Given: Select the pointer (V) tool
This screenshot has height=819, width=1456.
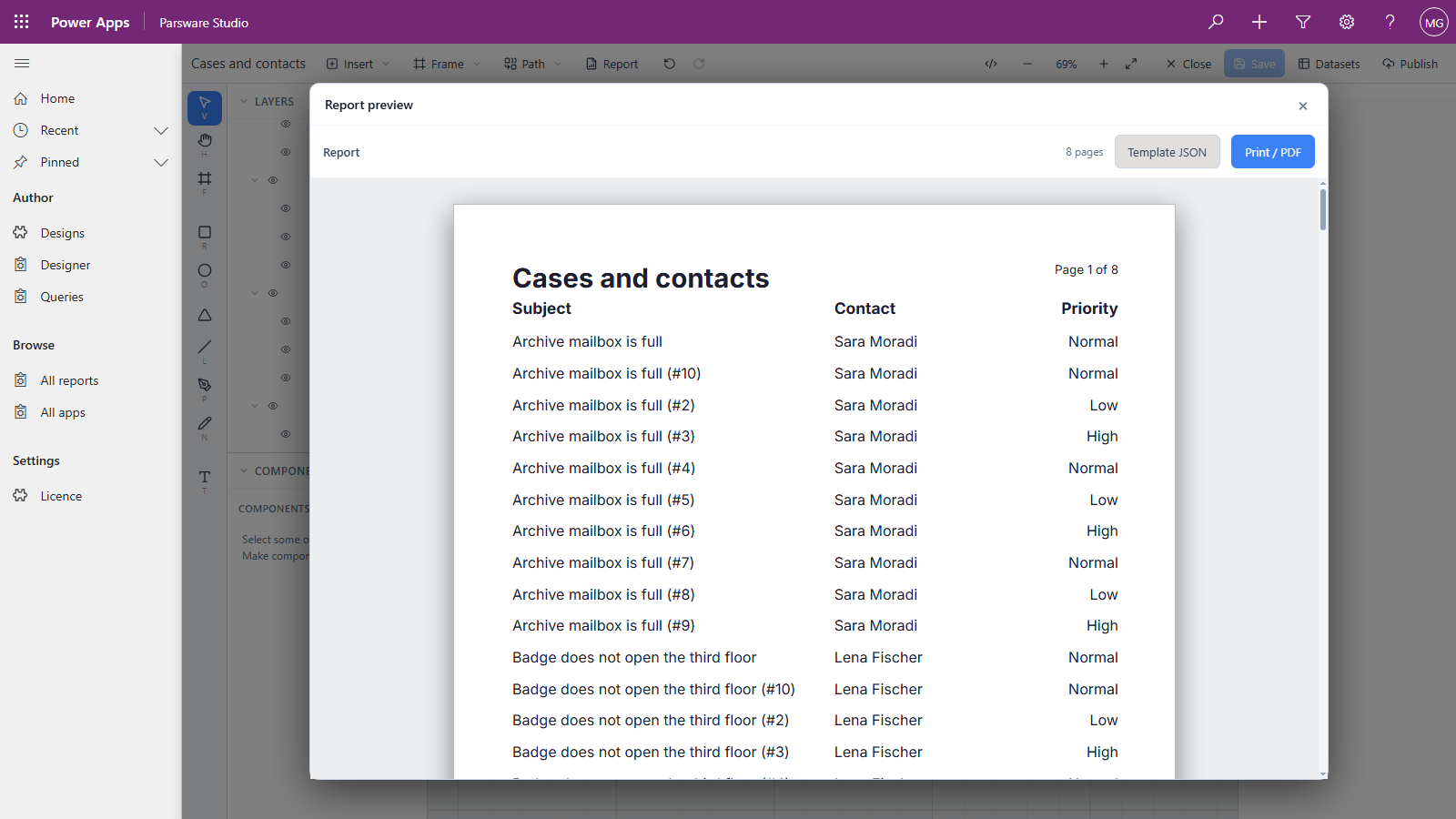Looking at the screenshot, I should coord(205,107).
